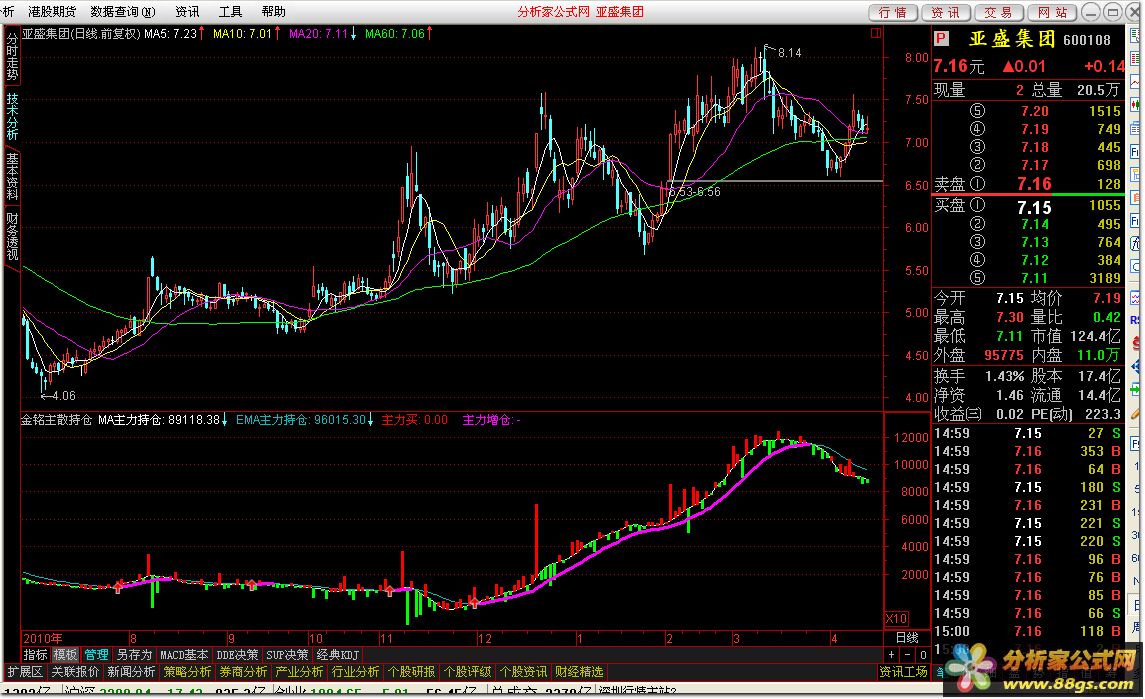Image resolution: width=1145 pixels, height=699 pixels.
Task: Select the DDE决策 template
Action: point(237,655)
